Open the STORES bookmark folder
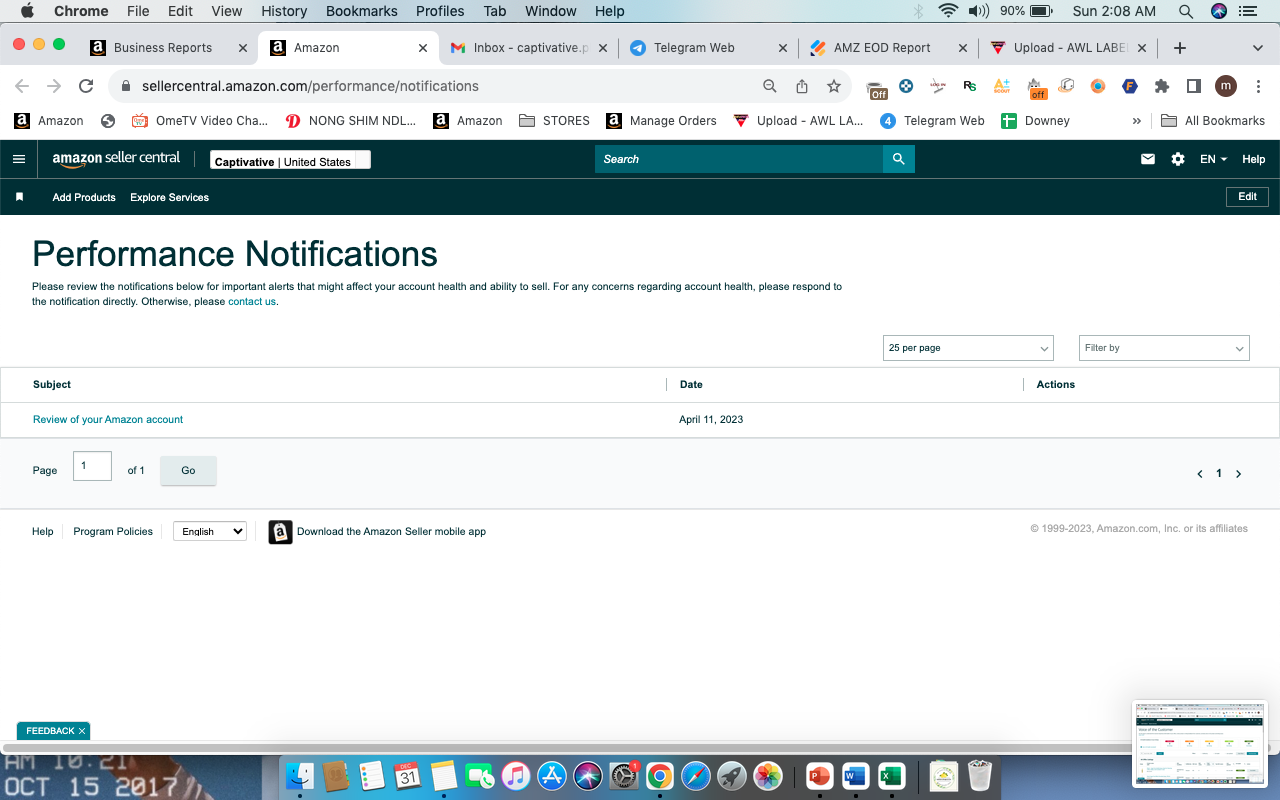 coord(555,121)
